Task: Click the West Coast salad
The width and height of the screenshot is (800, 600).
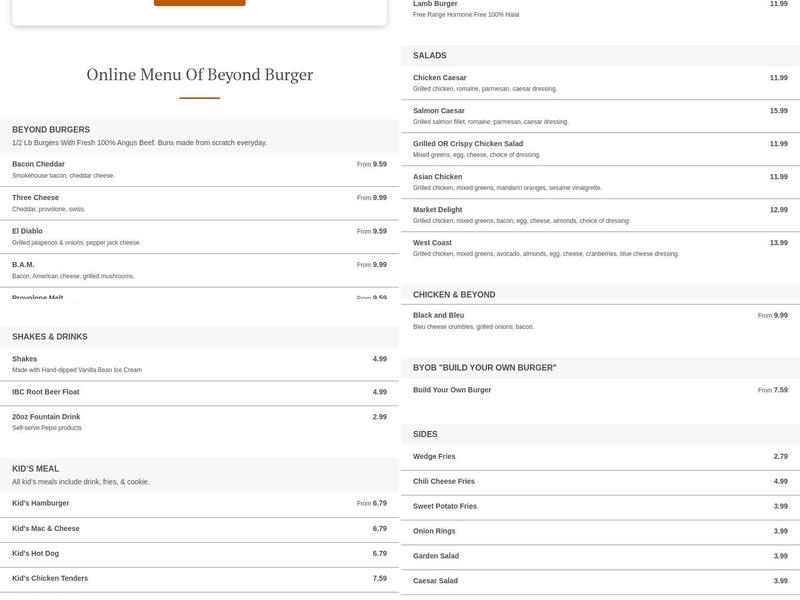Action: pyautogui.click(x=601, y=248)
